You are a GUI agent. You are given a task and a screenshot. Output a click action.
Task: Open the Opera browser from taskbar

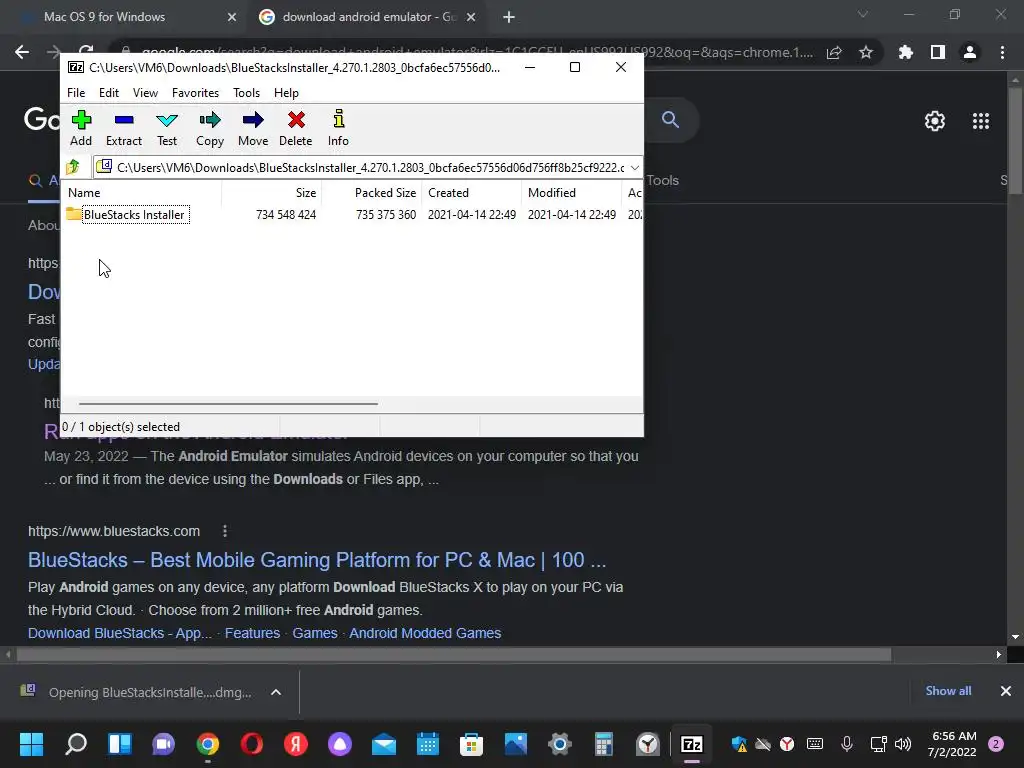tap(251, 744)
